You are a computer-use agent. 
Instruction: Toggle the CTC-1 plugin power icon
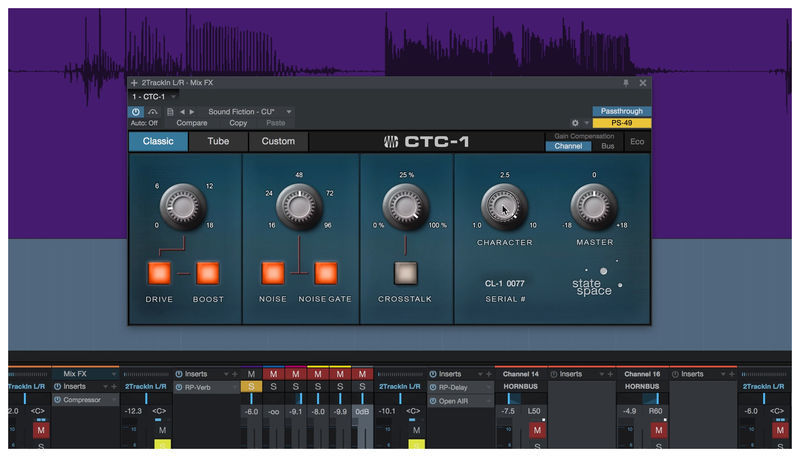tap(136, 112)
